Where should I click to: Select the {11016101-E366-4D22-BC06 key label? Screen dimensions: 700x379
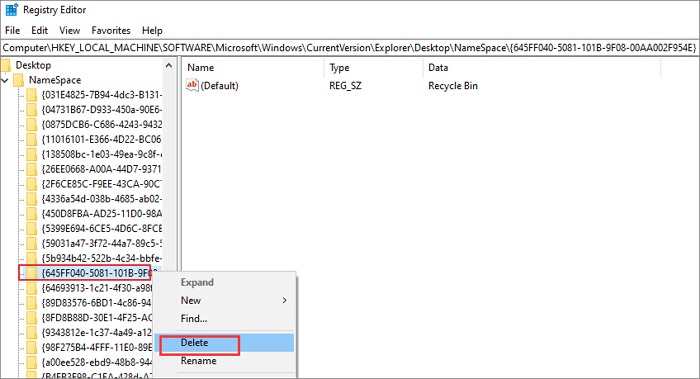pyautogui.click(x=102, y=140)
